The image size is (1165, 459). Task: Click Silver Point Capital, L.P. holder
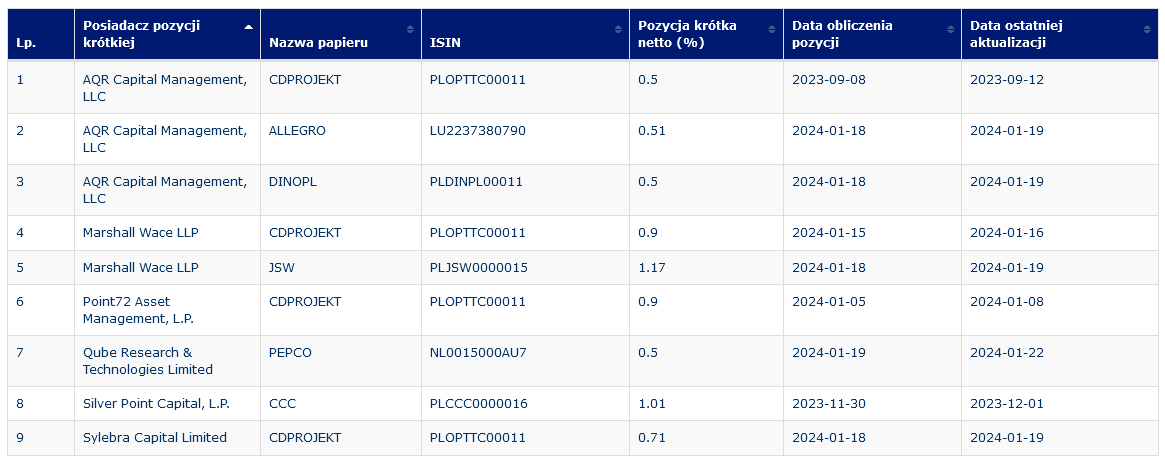[156, 404]
